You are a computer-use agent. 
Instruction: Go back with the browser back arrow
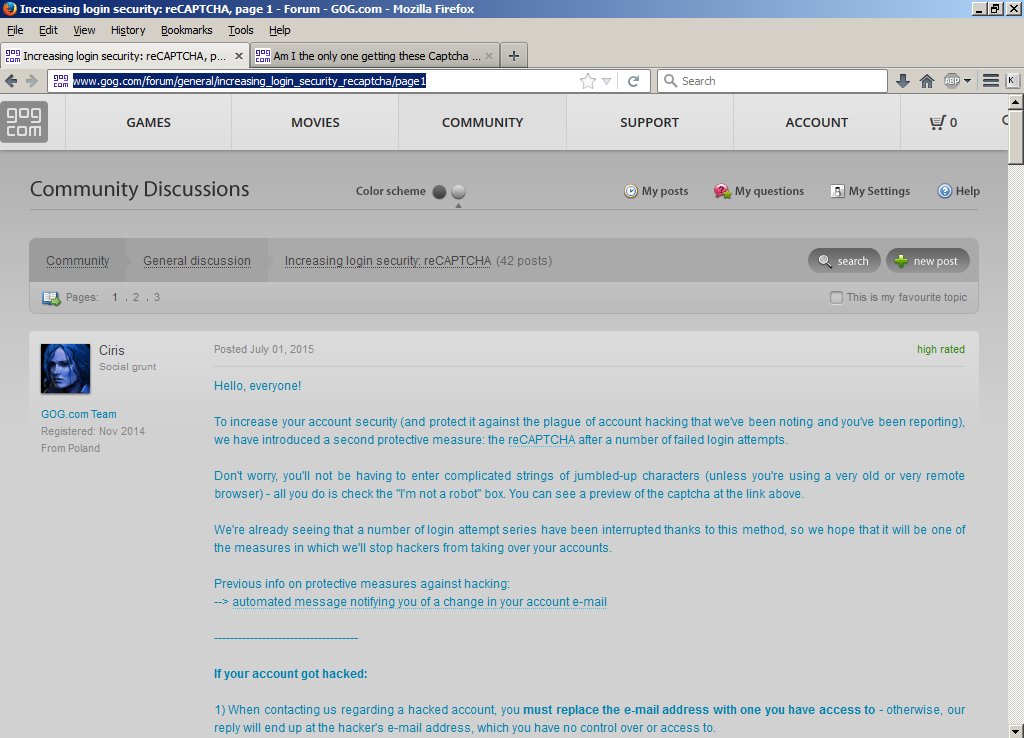coord(11,81)
